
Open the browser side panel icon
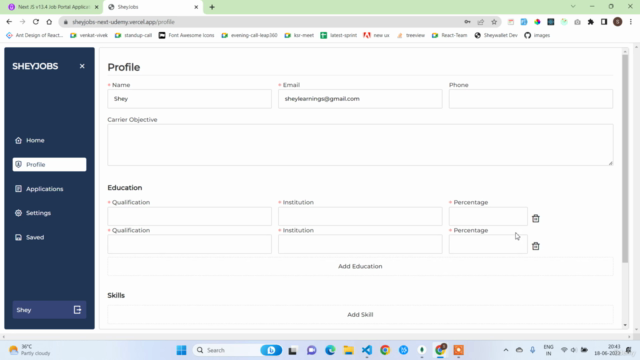click(x=604, y=22)
